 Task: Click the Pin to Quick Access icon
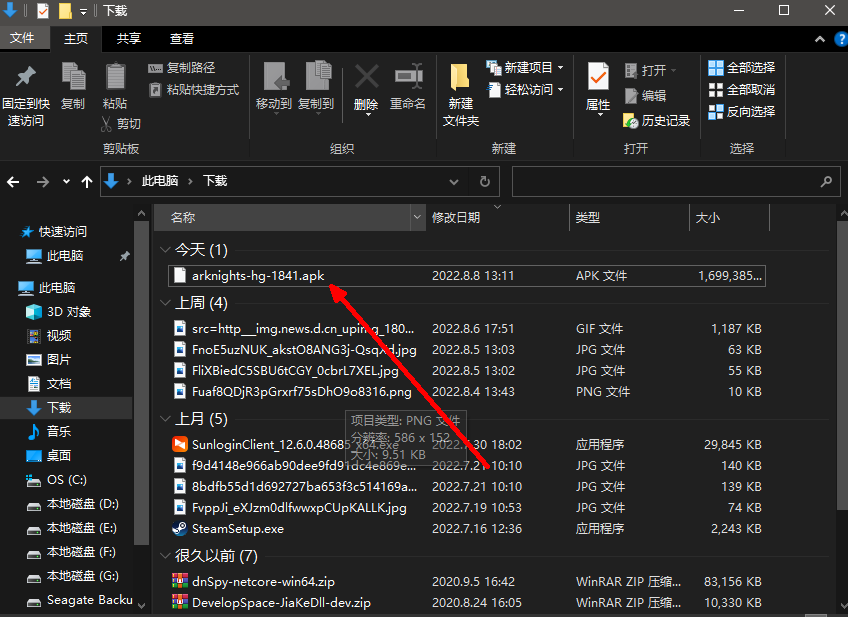(x=26, y=78)
